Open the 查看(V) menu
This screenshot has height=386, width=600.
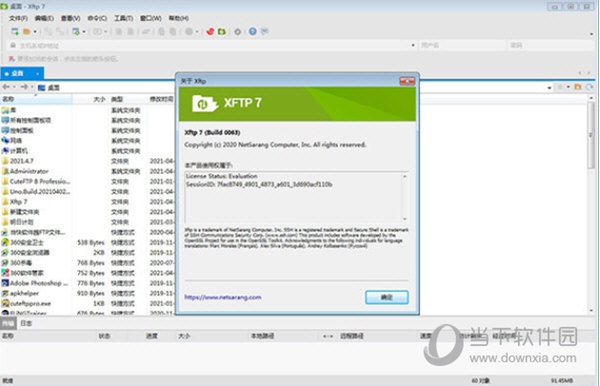click(x=70, y=18)
